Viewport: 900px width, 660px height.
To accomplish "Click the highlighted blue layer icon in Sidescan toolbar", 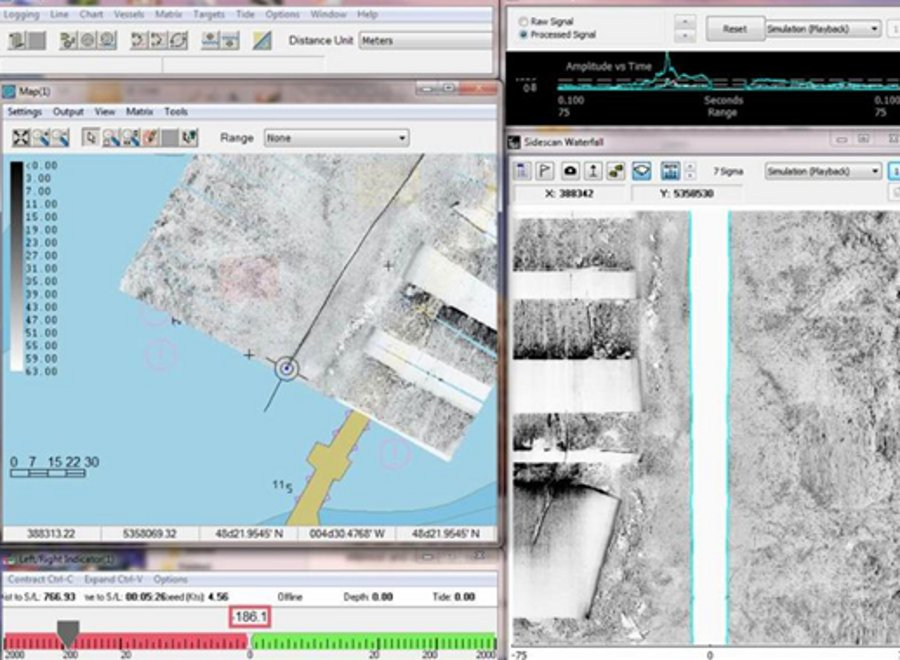I will coord(641,171).
